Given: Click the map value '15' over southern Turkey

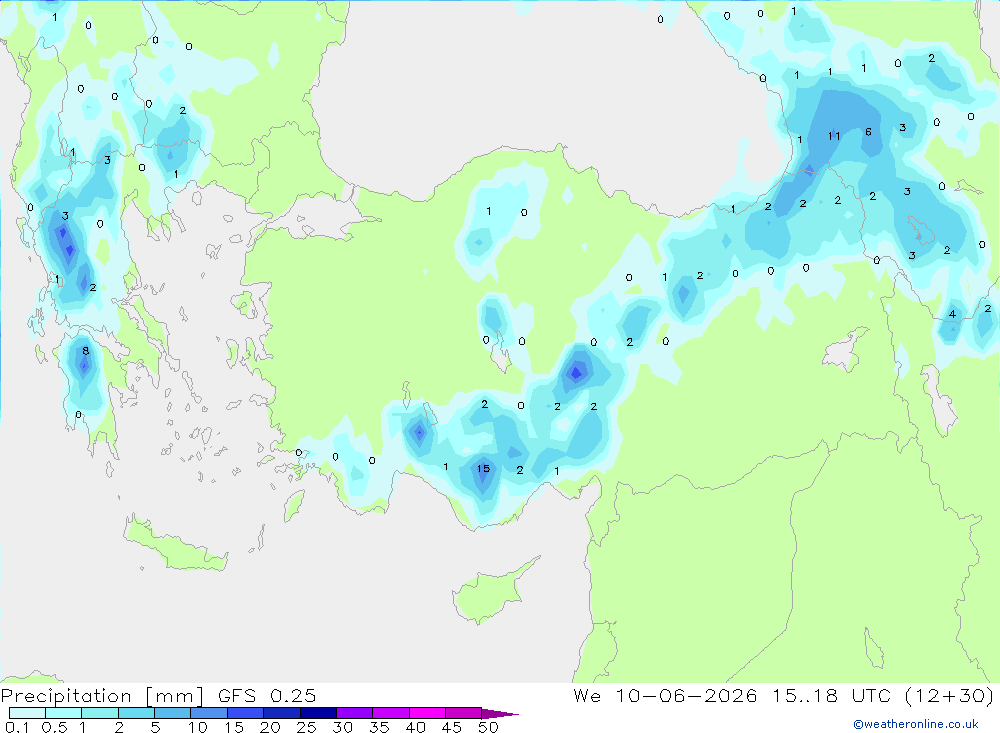Looking at the screenshot, I should click(x=483, y=469).
